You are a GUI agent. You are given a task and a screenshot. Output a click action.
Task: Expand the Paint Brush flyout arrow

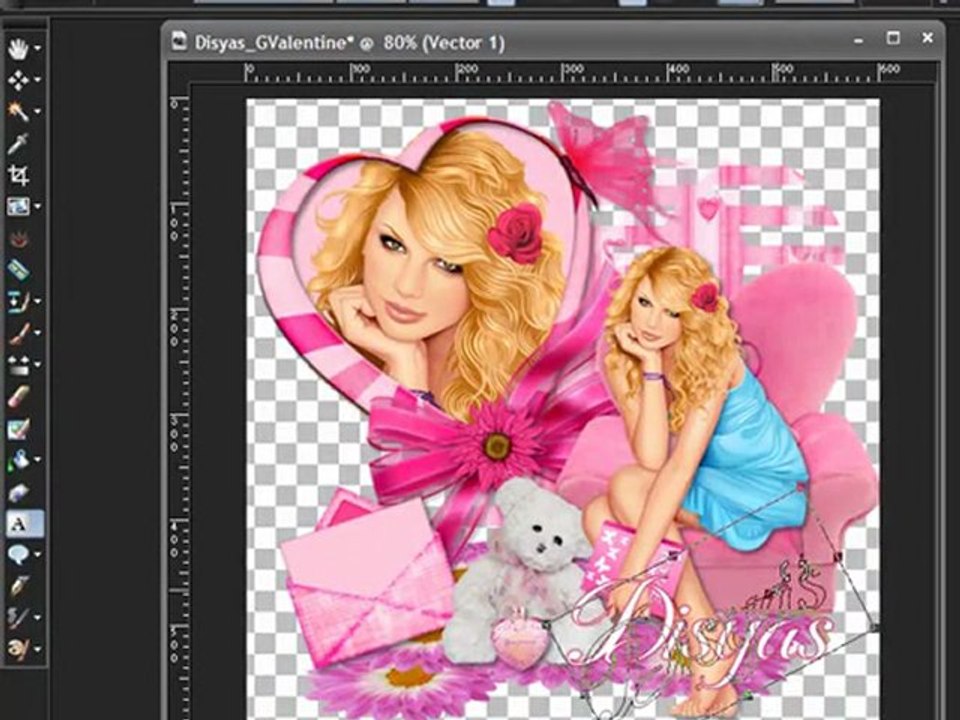38,333
